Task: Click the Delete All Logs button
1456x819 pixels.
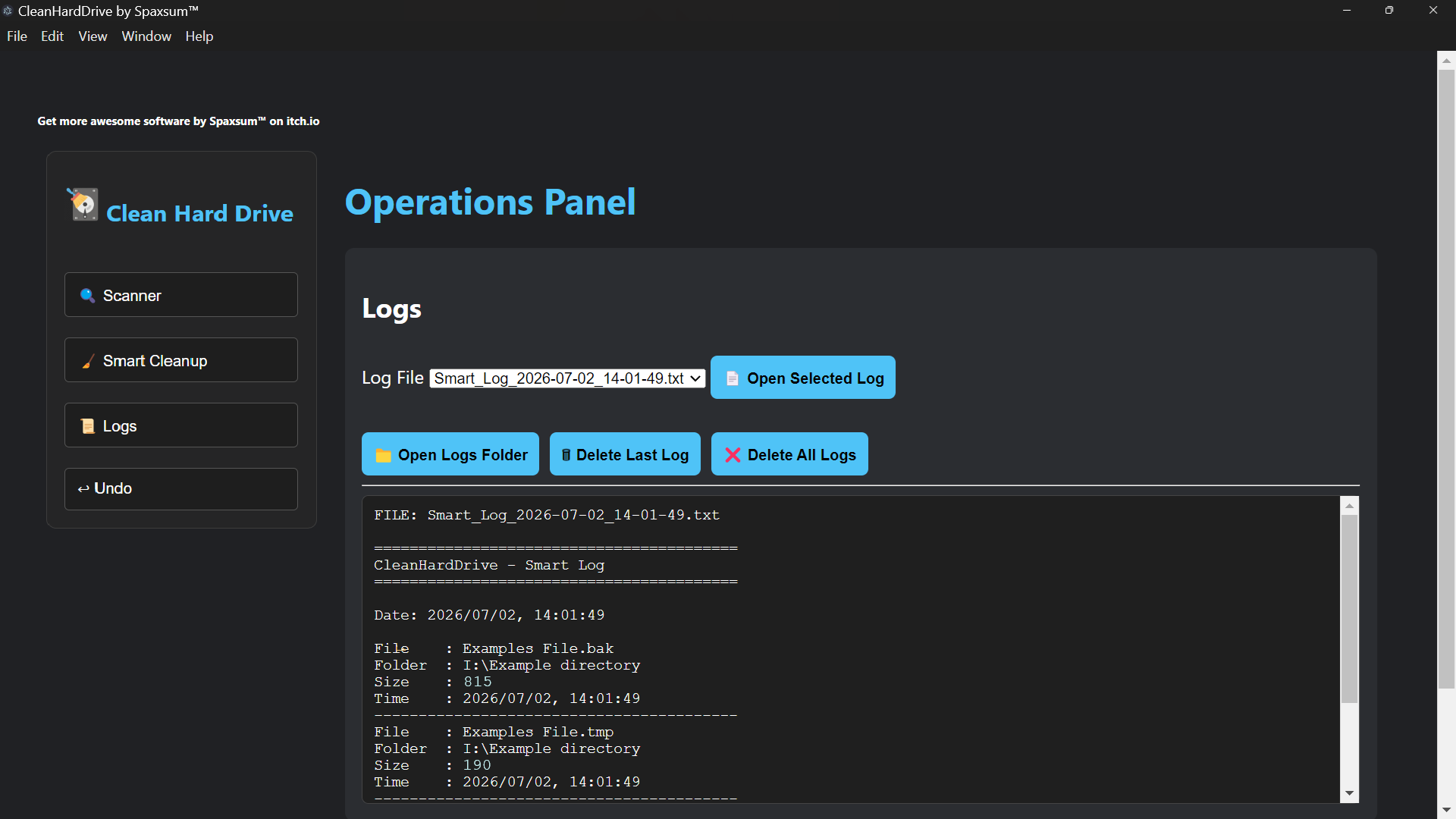Action: 789,454
